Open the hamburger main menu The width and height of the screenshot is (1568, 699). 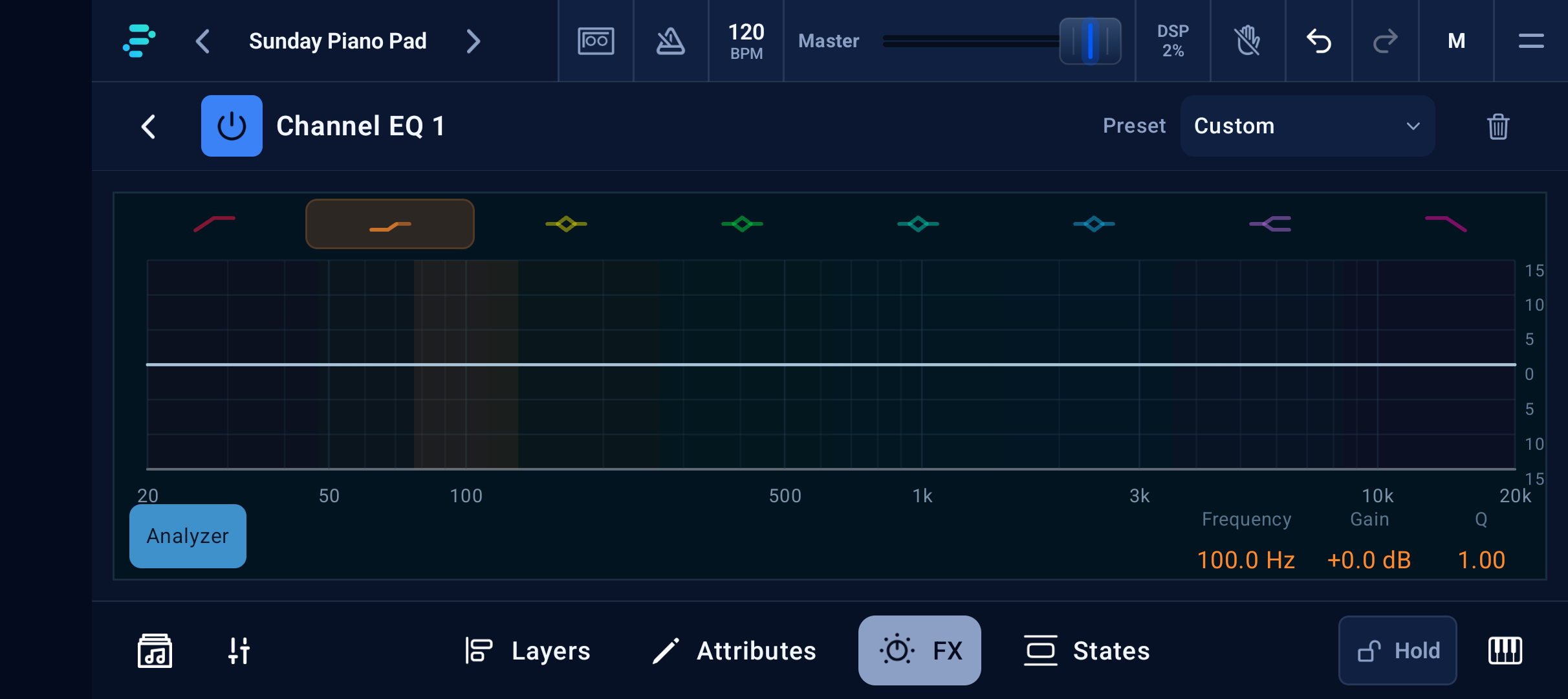(x=1531, y=41)
